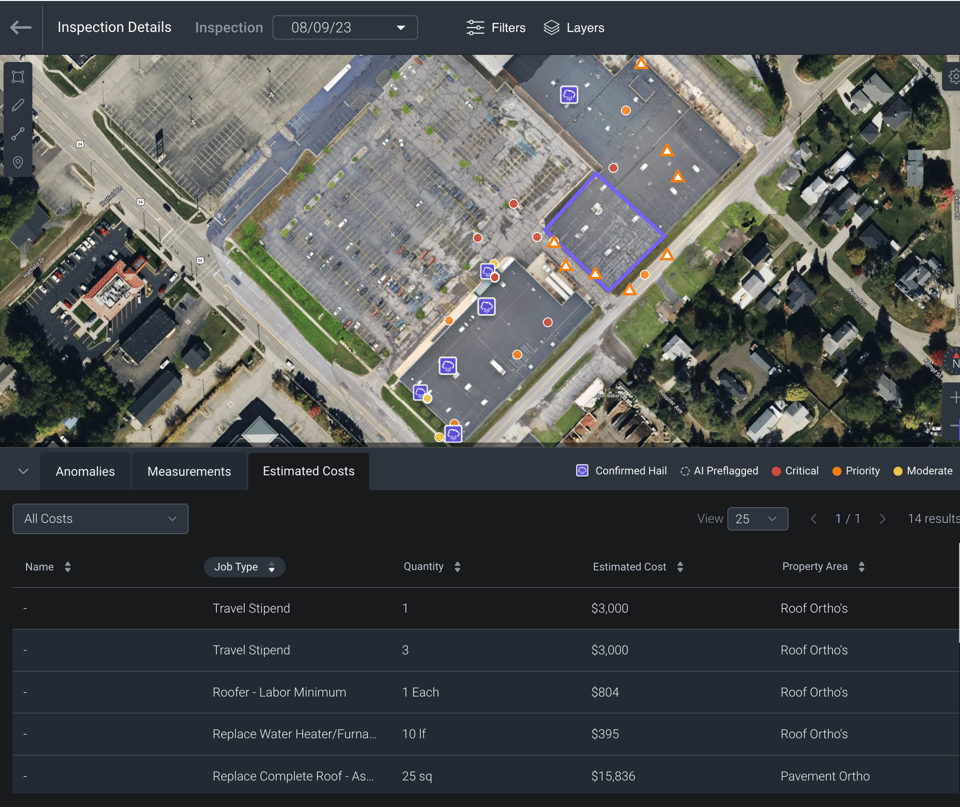Image resolution: width=960 pixels, height=807 pixels.
Task: Open the All Costs filter dropdown
Action: coord(100,518)
